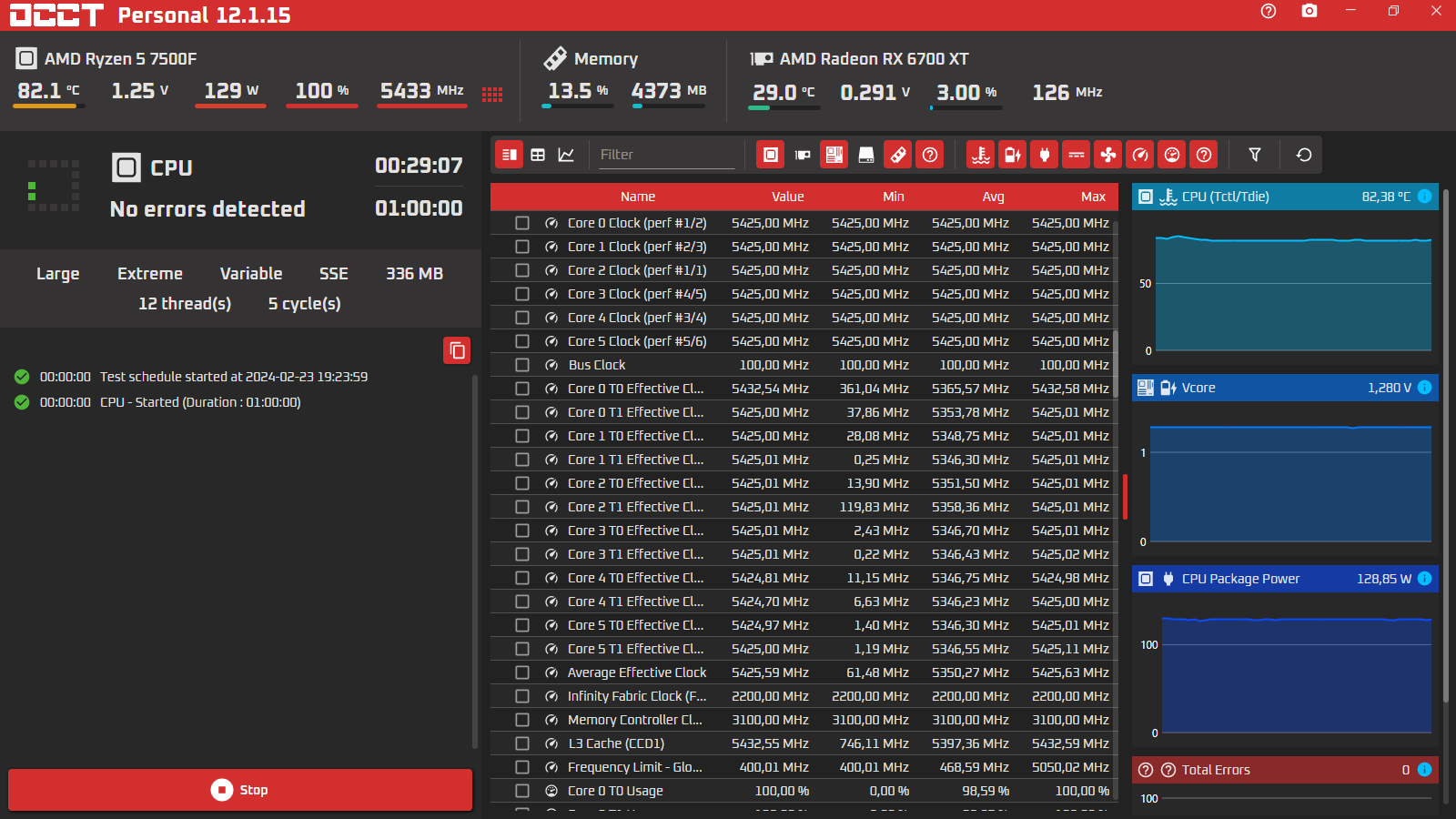The image size is (1456, 819).
Task: Click the 'Core 4 Clock (perf #3/4)' row name
Action: pyautogui.click(x=637, y=318)
